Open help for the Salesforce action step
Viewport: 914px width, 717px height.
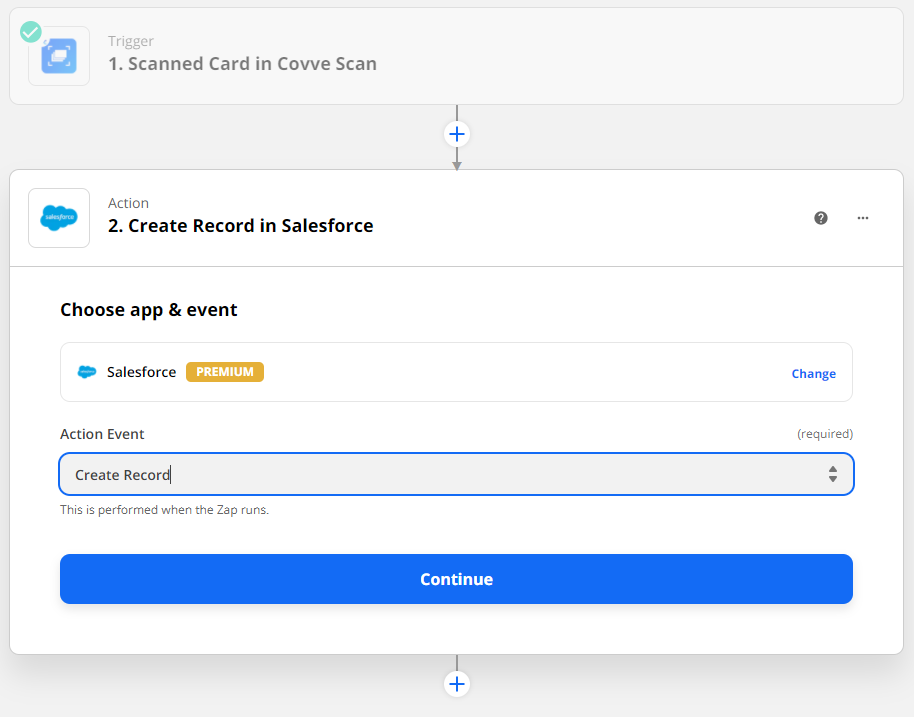click(821, 218)
